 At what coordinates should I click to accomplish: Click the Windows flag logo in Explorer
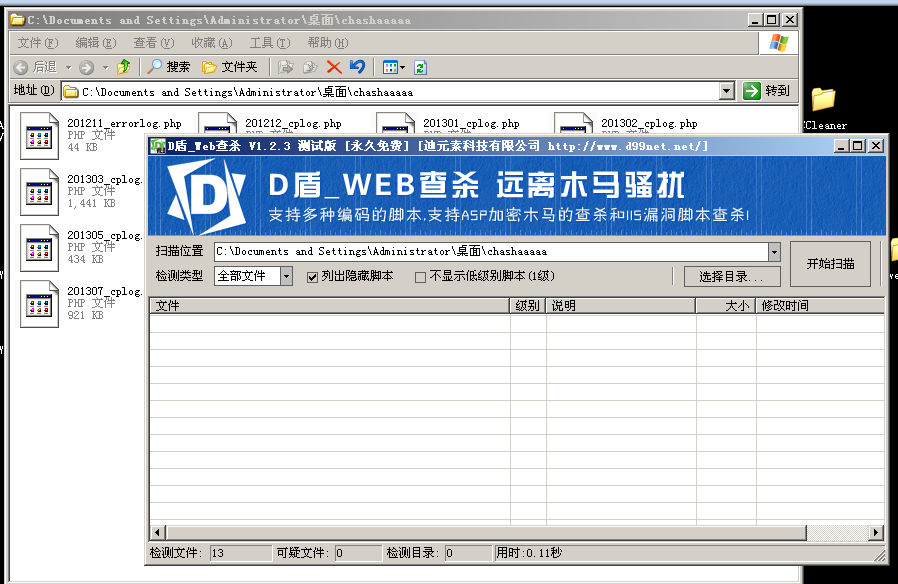[779, 42]
